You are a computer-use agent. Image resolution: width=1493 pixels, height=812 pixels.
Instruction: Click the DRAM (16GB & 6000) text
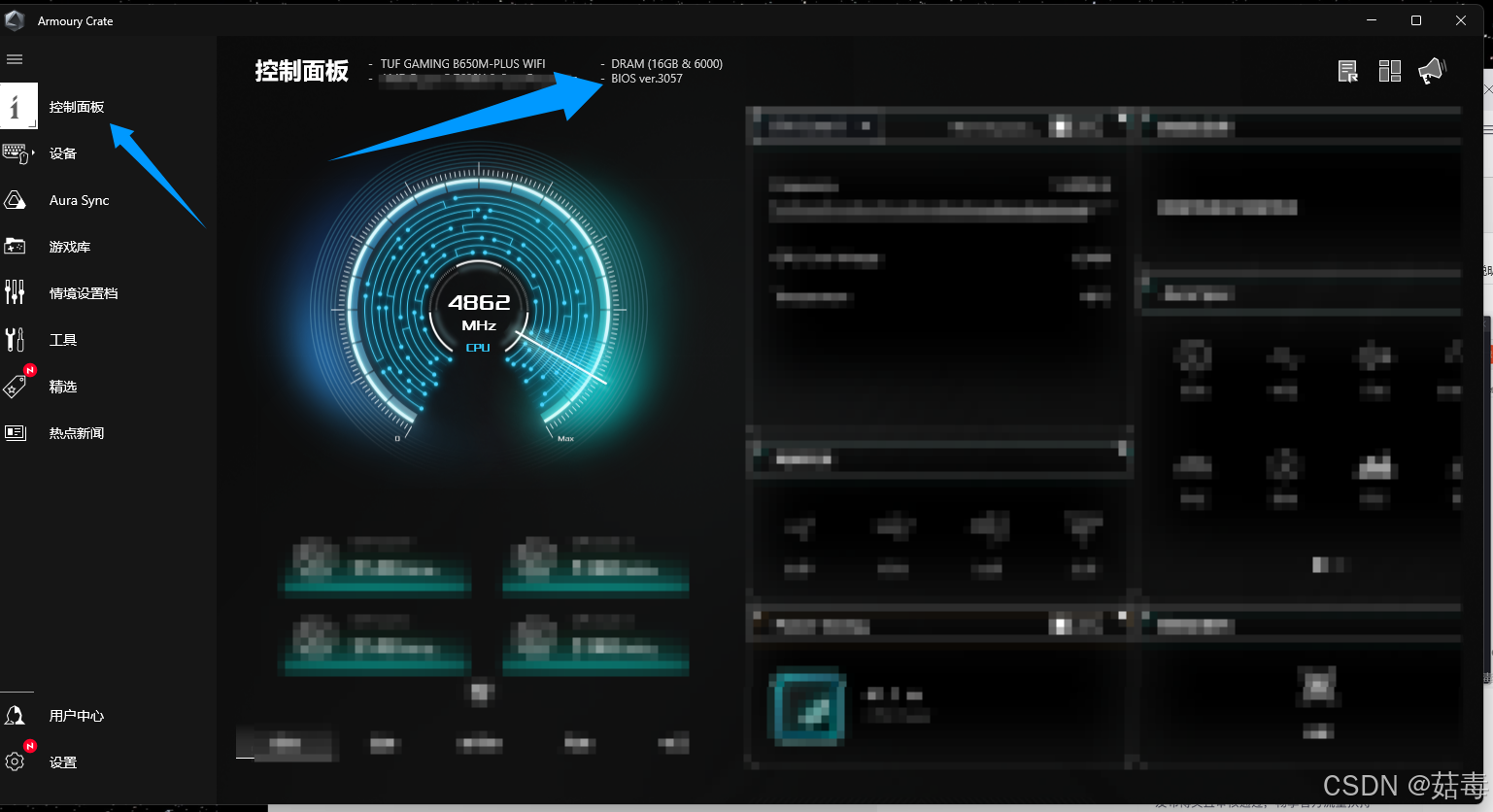pos(666,64)
